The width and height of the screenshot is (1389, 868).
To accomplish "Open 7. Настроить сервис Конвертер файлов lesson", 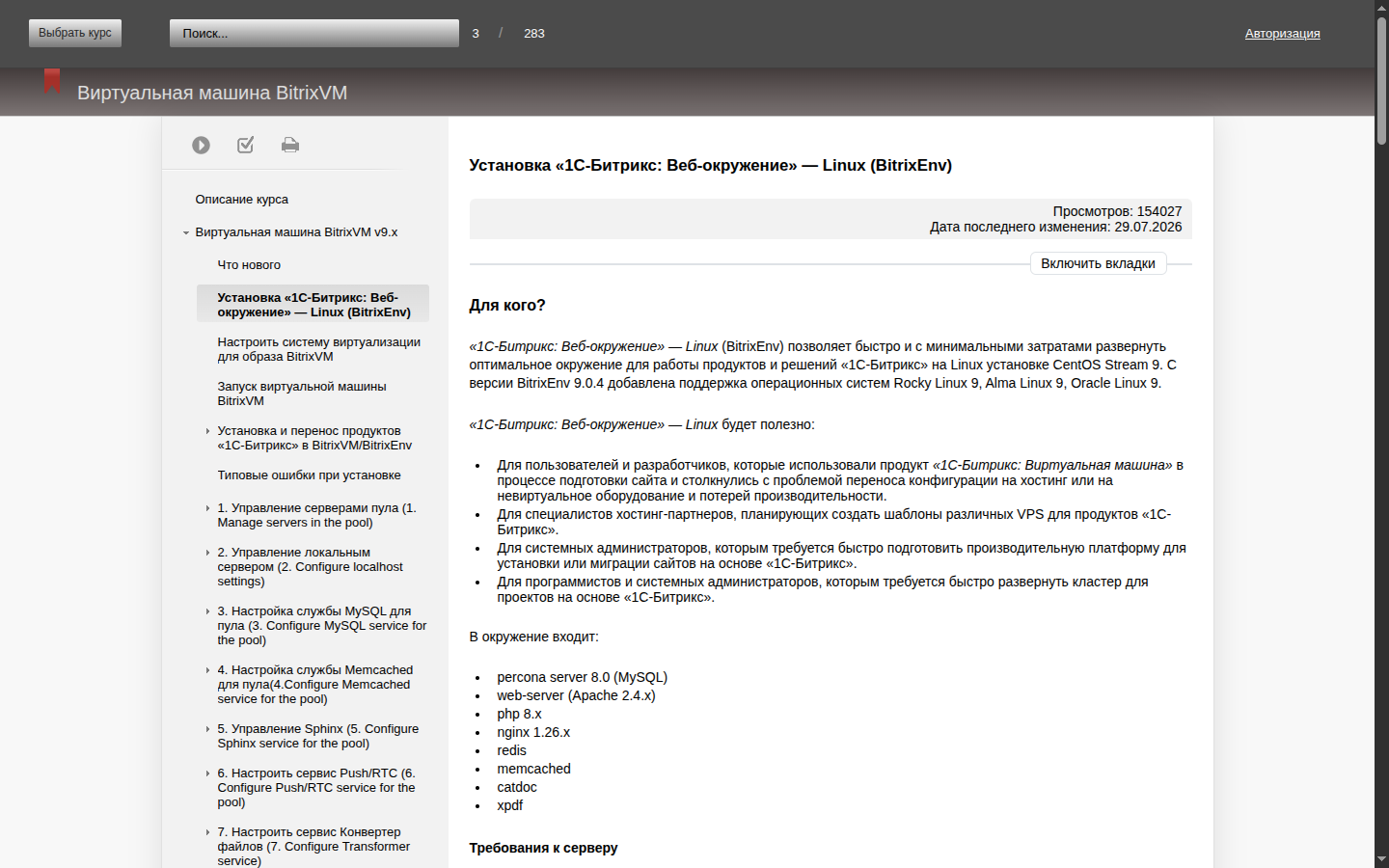I will (313, 847).
